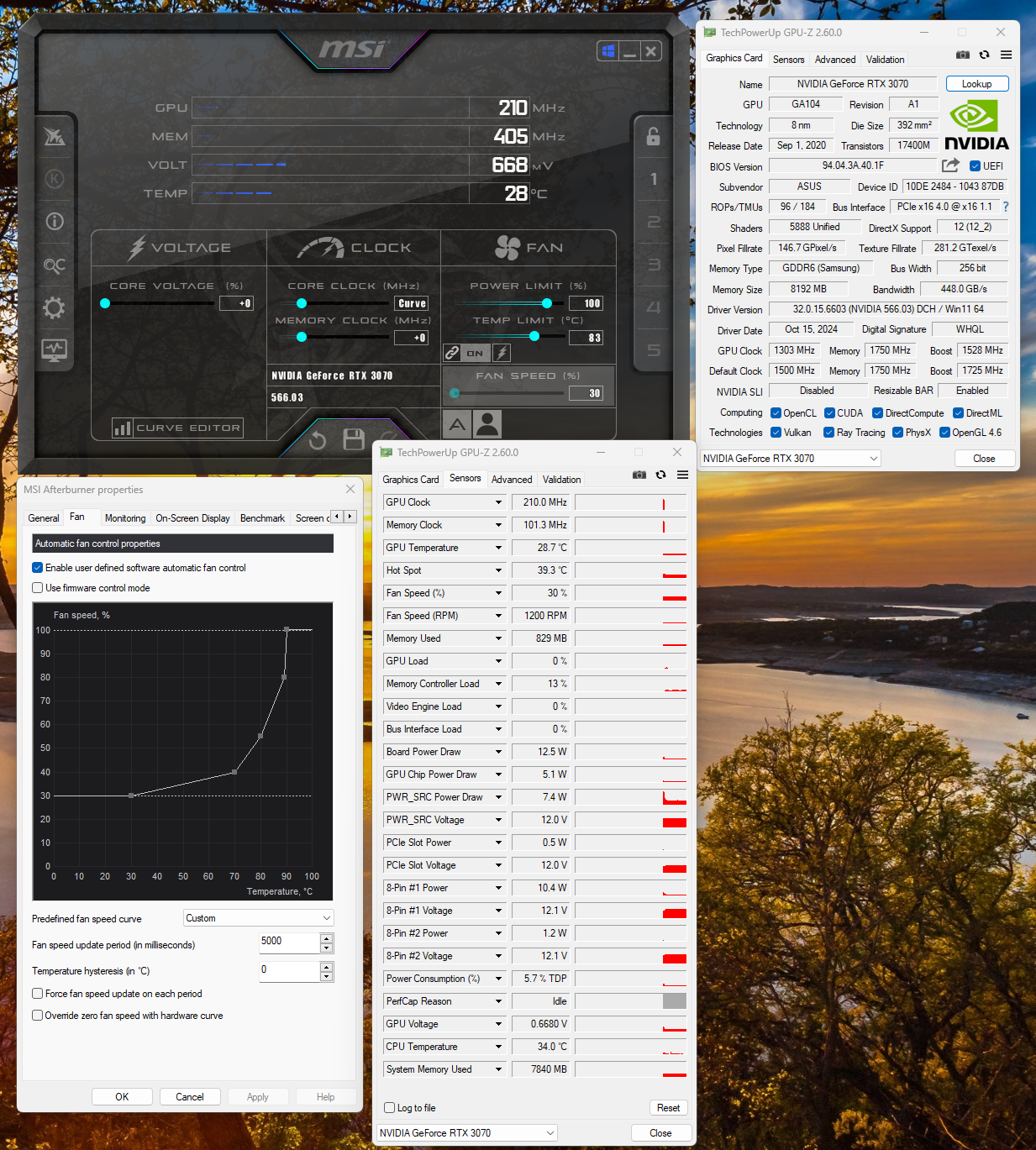The height and width of the screenshot is (1150, 1036).
Task: Check Use firmware control mode
Action: tap(38, 588)
